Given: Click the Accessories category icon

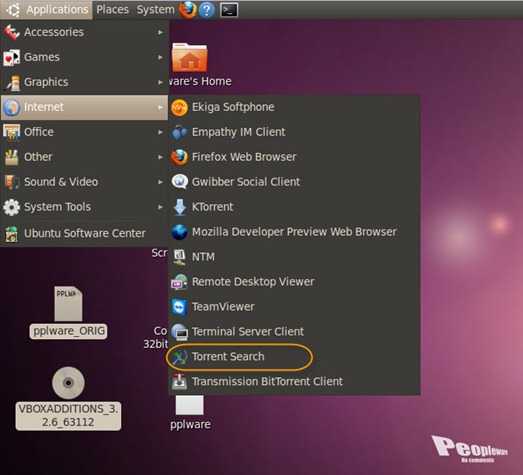Looking at the screenshot, I should 12,32.
